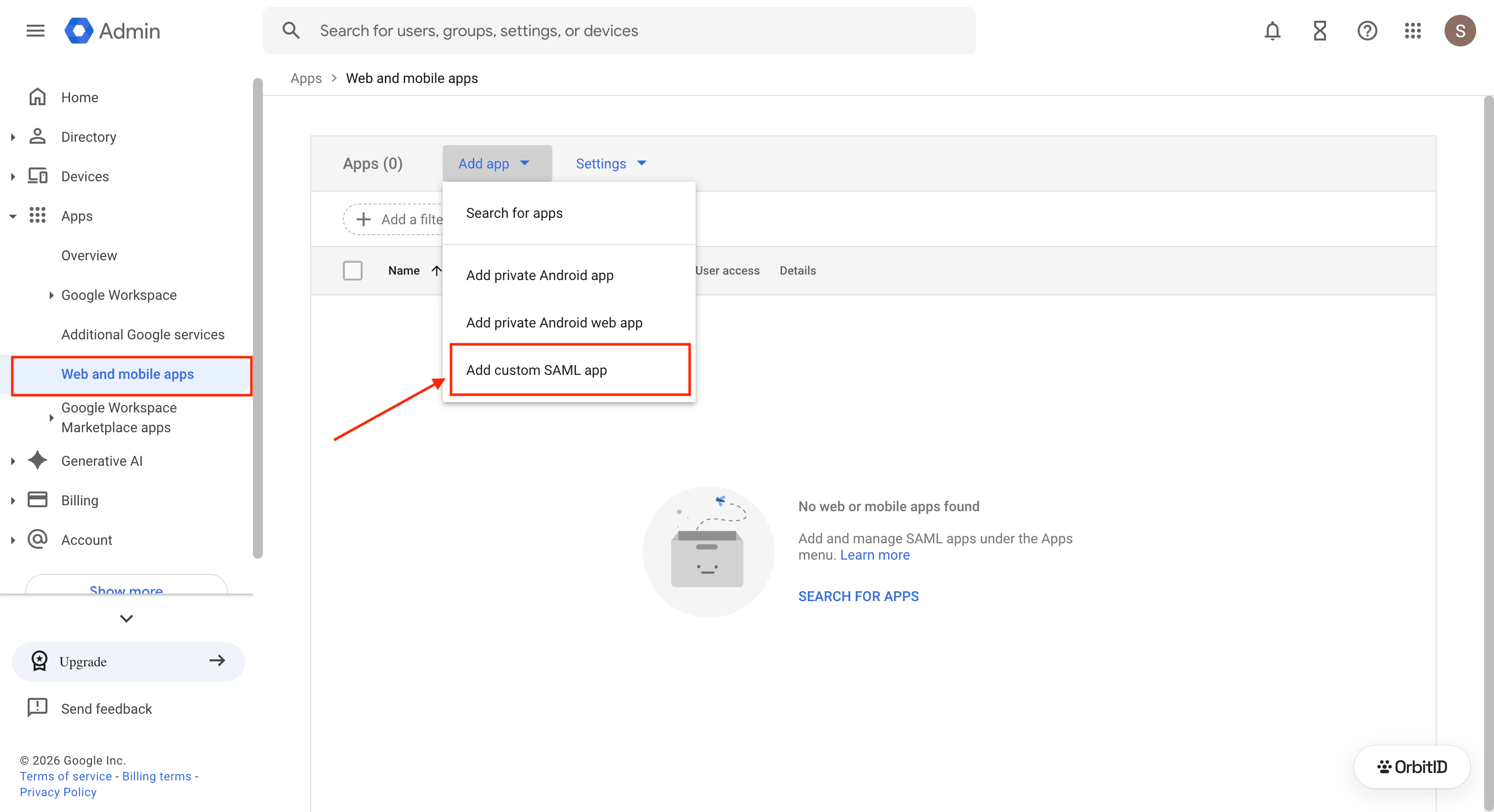
Task: Open Web and mobile apps sidebar item
Action: (127, 374)
